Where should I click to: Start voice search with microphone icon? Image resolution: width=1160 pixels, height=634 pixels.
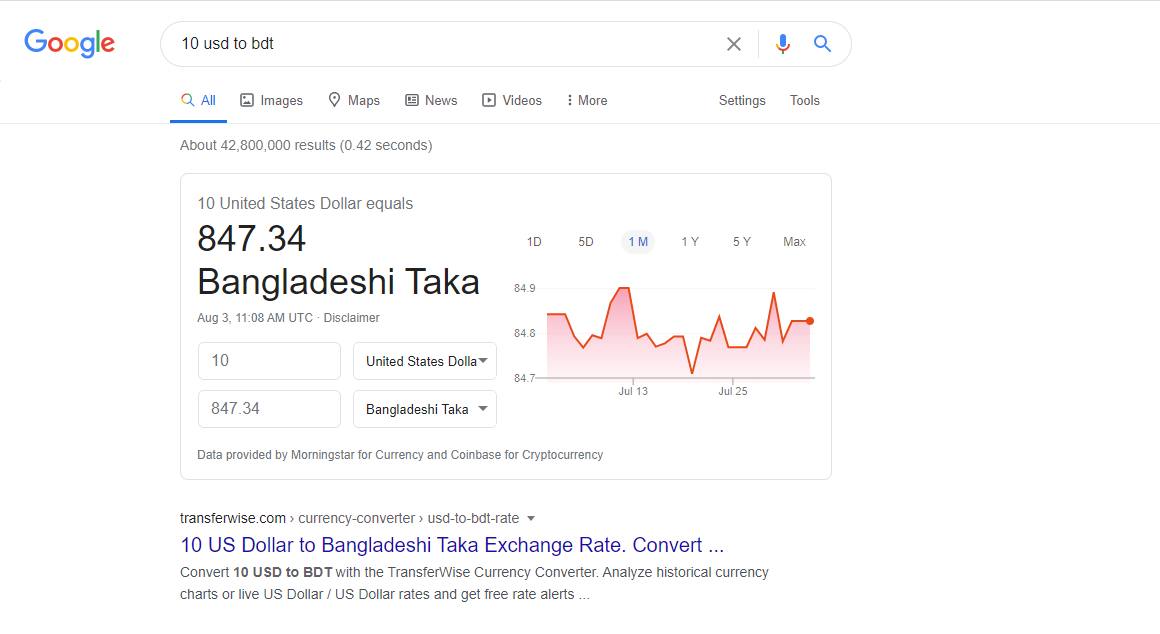tap(783, 44)
